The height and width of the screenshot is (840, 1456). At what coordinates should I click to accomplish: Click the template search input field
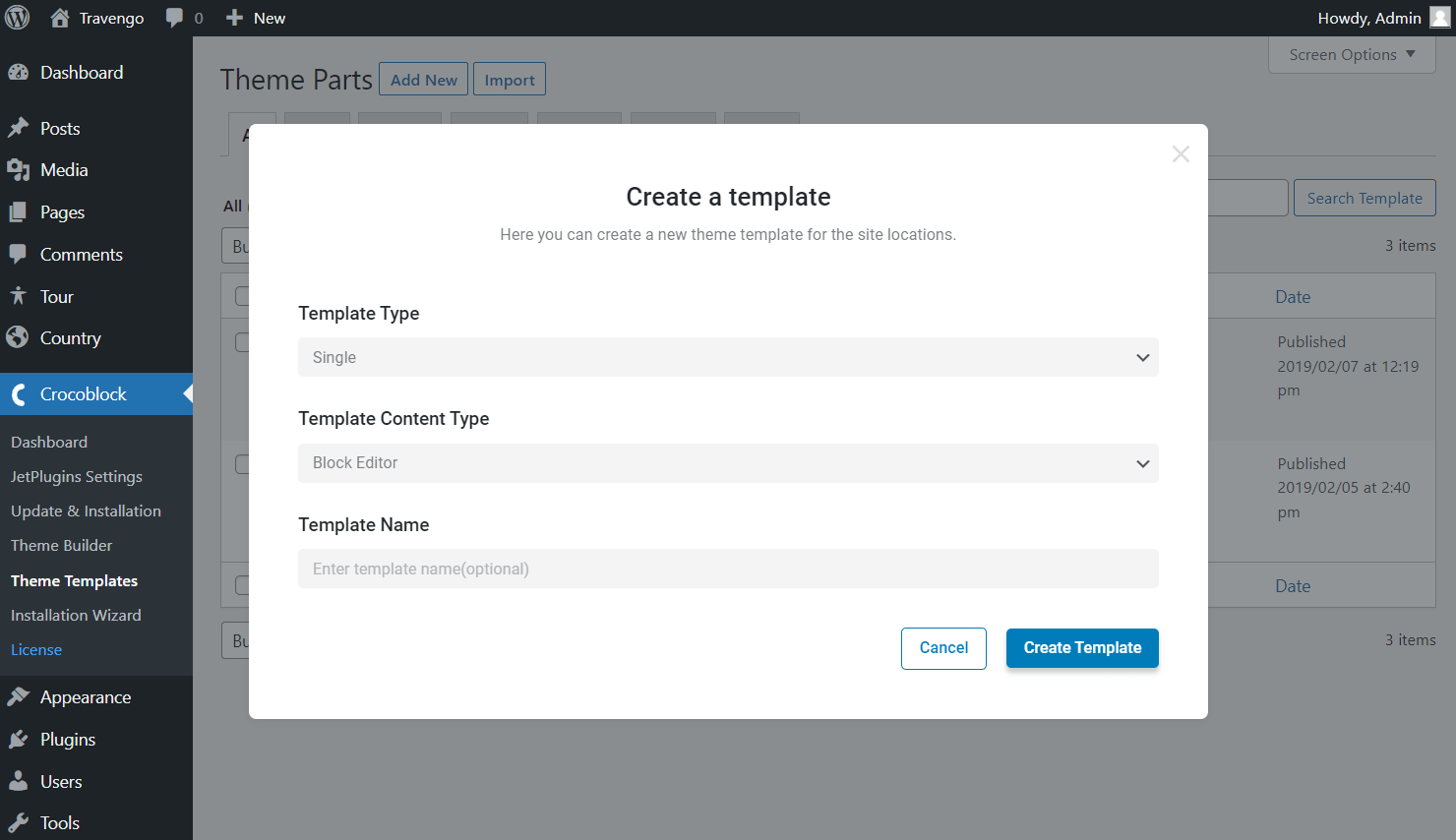click(x=1247, y=198)
